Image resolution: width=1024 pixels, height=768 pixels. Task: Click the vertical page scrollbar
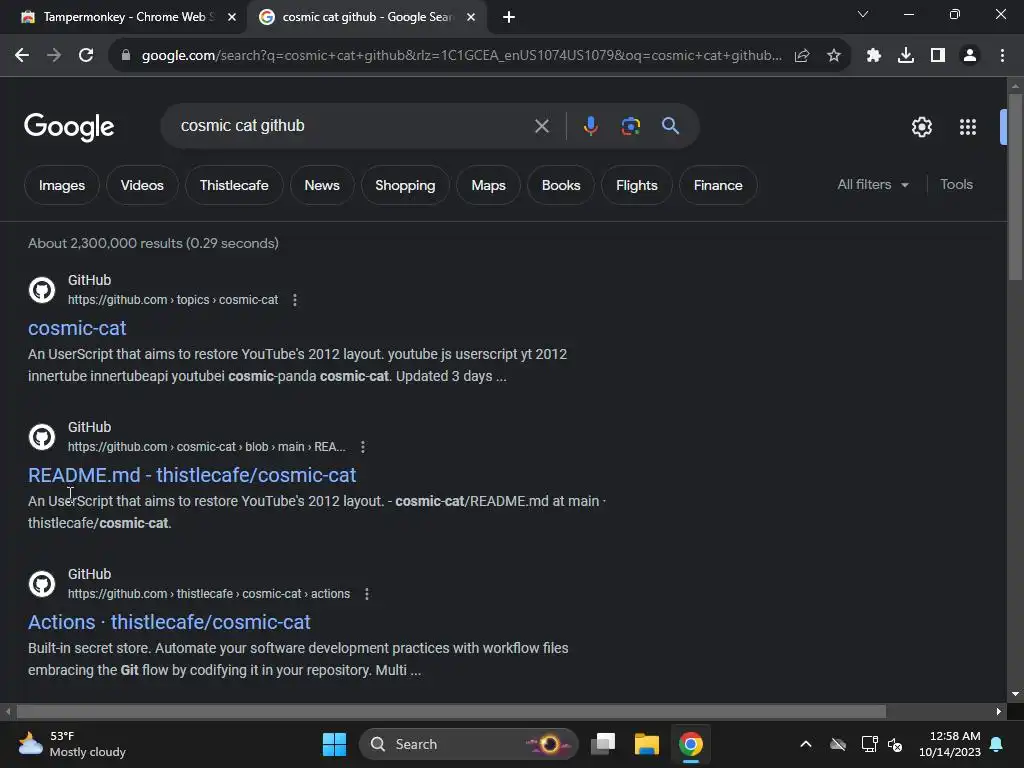1015,187
